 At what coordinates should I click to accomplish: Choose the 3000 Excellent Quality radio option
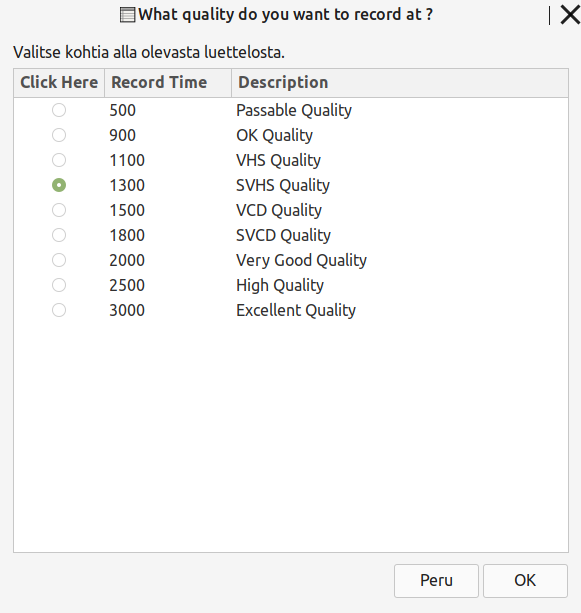(x=59, y=310)
